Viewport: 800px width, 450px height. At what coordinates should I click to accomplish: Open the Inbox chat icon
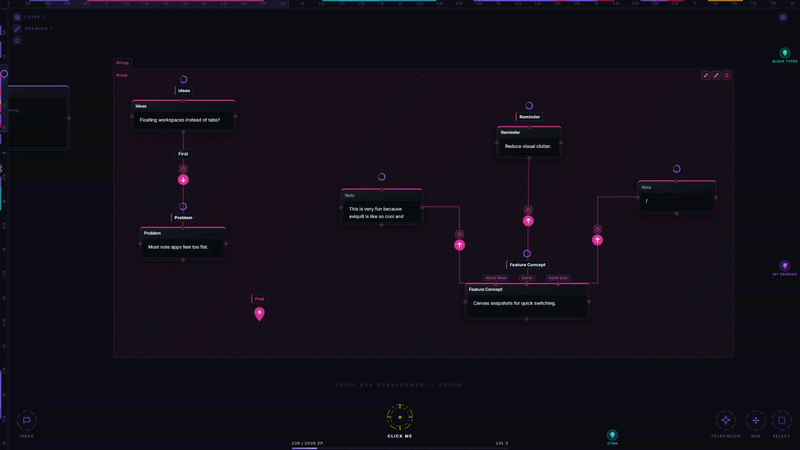coord(27,420)
